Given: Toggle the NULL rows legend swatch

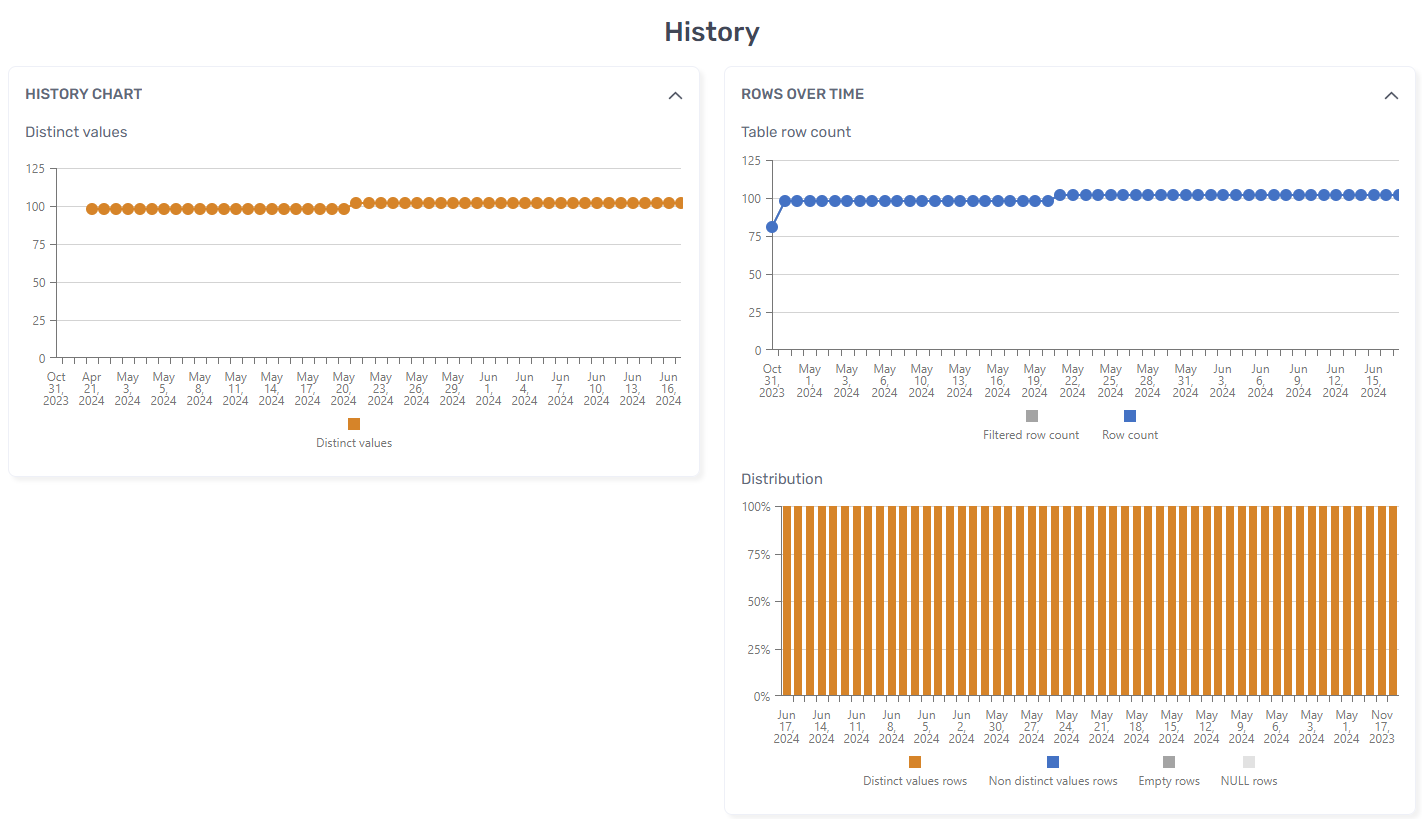Looking at the screenshot, I should [1249, 762].
